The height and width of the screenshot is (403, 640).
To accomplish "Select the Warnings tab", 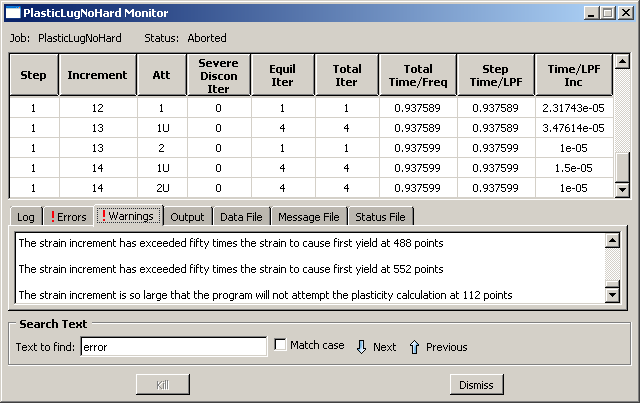I will point(127,216).
